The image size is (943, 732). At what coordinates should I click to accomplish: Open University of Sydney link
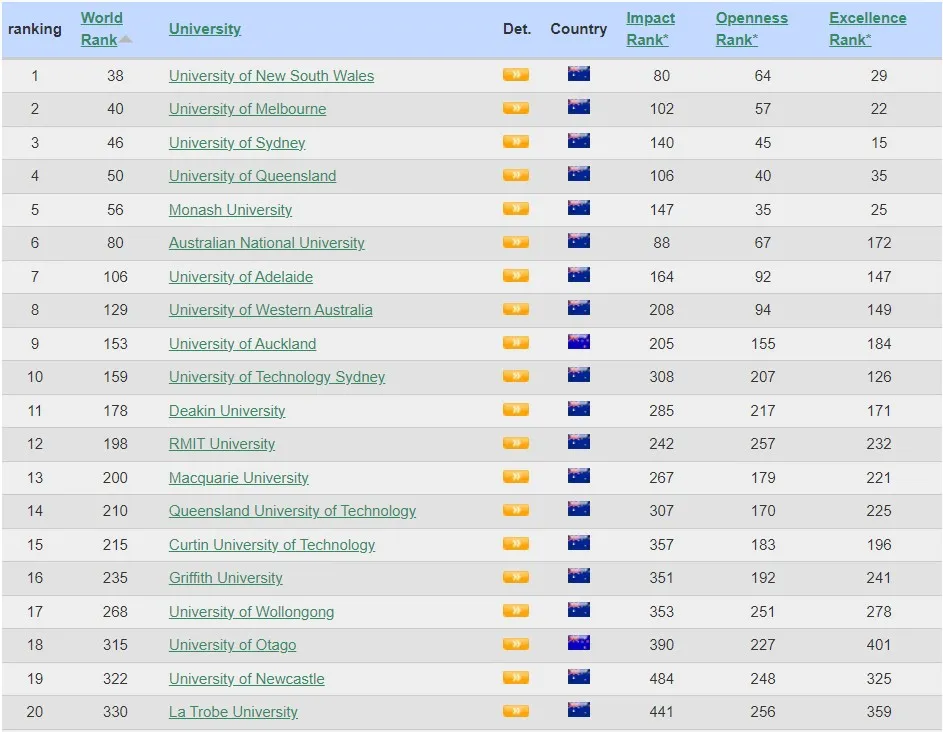tap(237, 143)
